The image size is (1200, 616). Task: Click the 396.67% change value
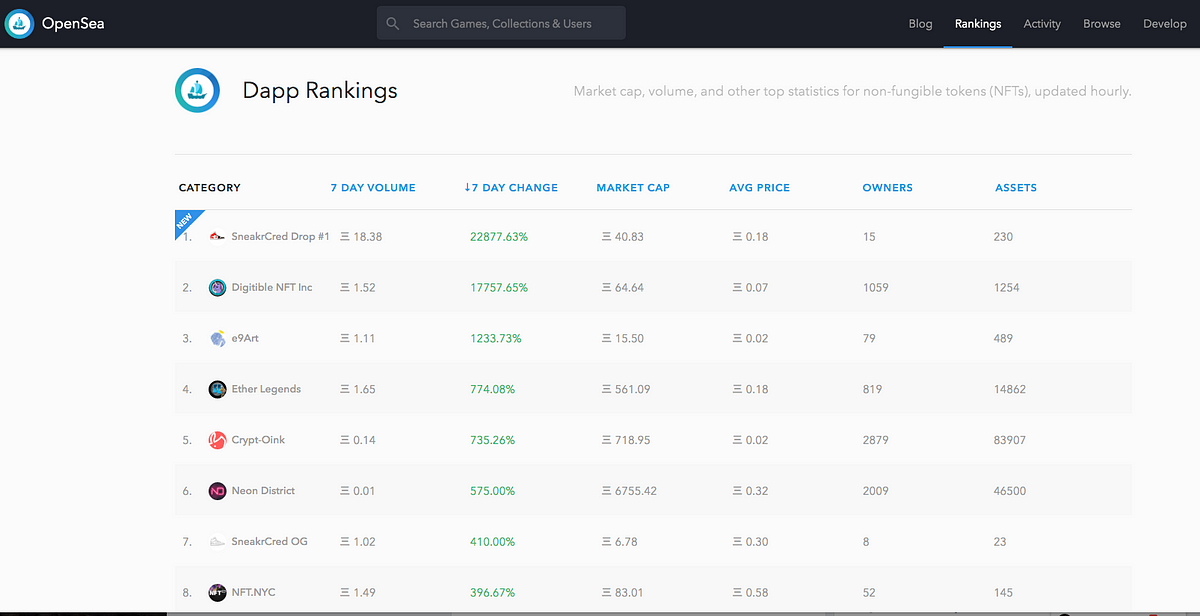(x=493, y=593)
